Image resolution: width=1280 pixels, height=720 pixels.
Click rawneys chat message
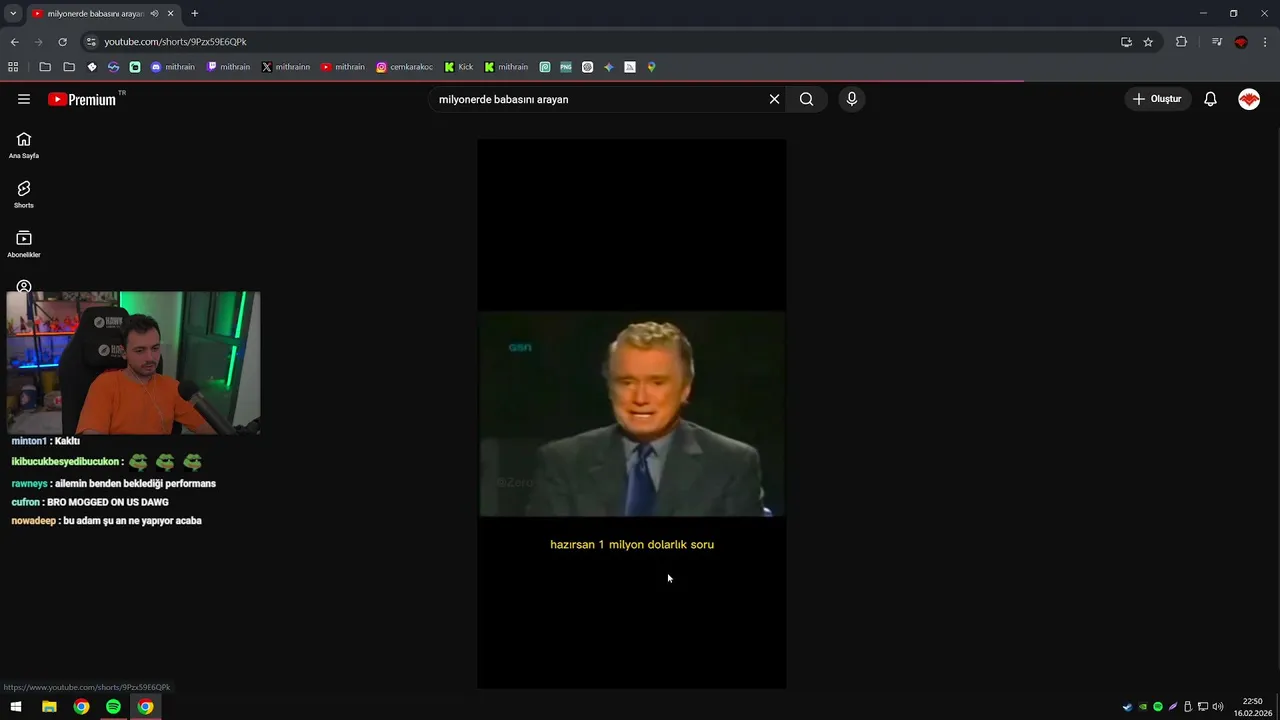click(x=113, y=483)
